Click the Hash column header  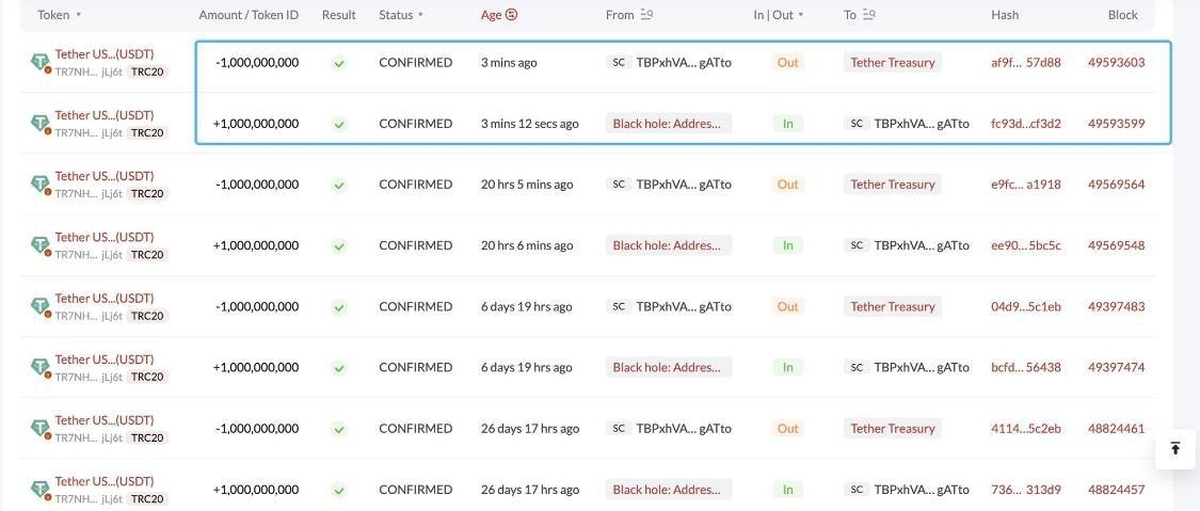point(1005,15)
